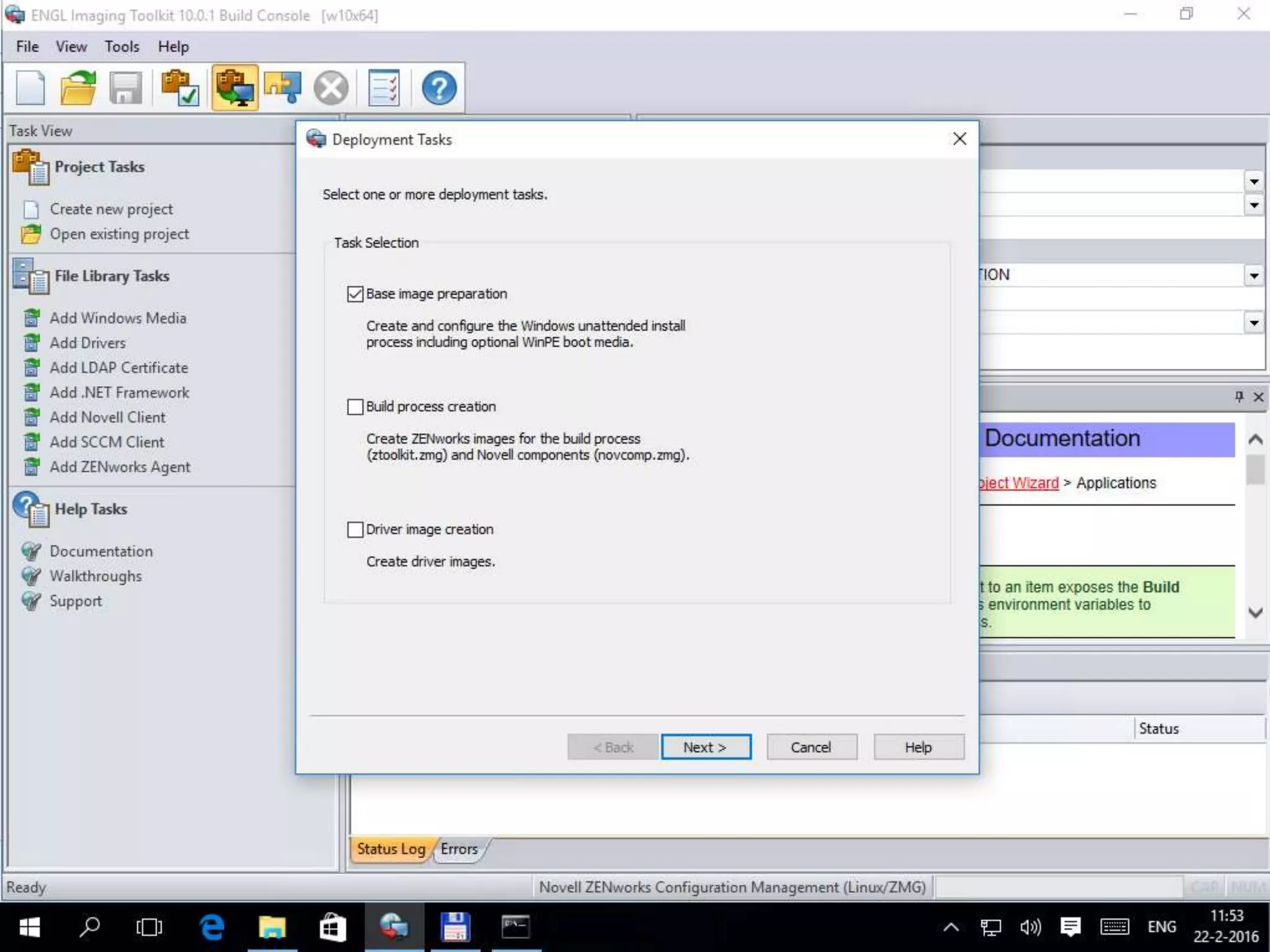The width and height of the screenshot is (1270, 952).
Task: Open the first dropdown arrow in right panel
Action: point(1254,182)
